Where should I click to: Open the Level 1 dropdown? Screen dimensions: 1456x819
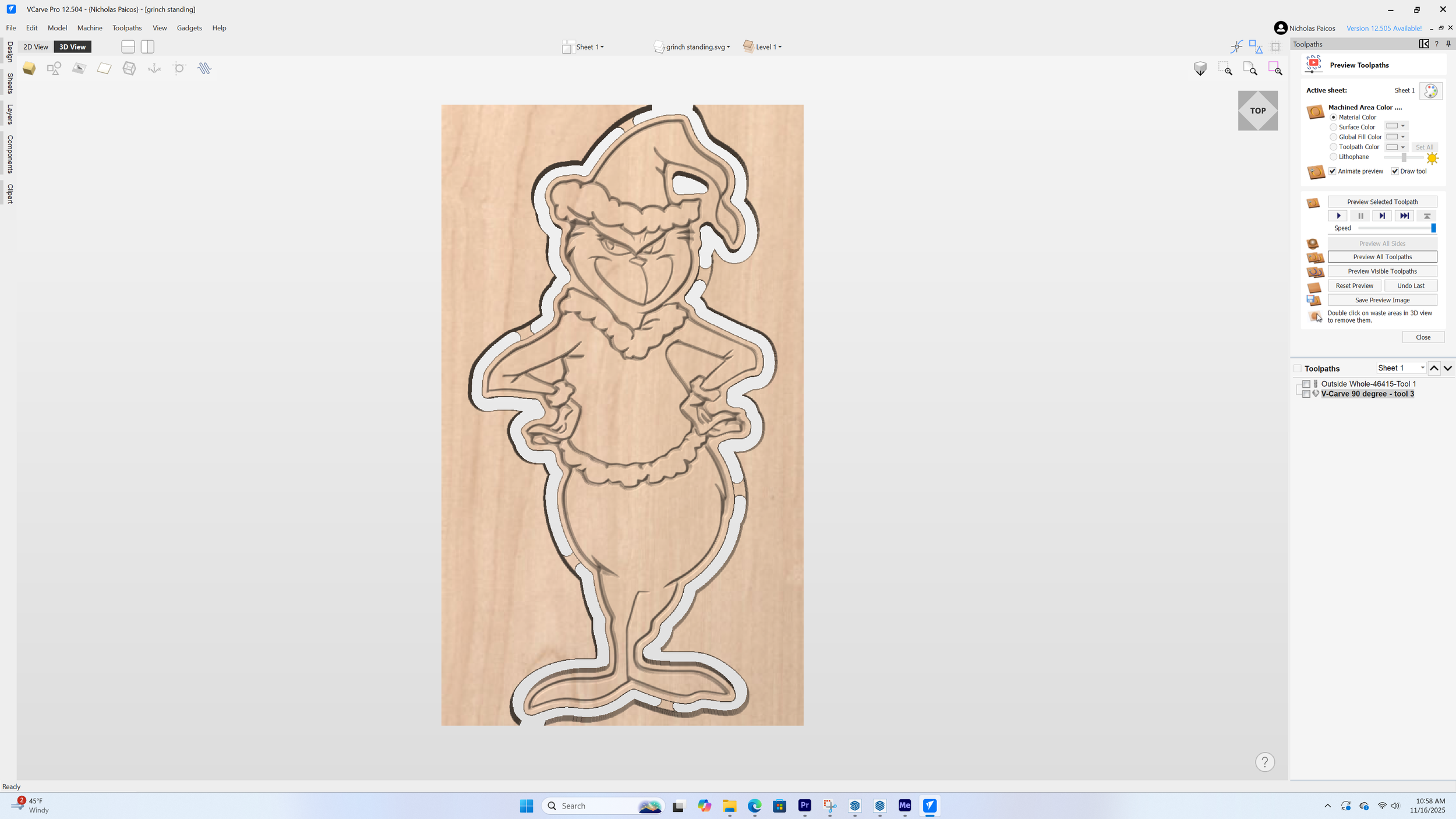tap(763, 47)
